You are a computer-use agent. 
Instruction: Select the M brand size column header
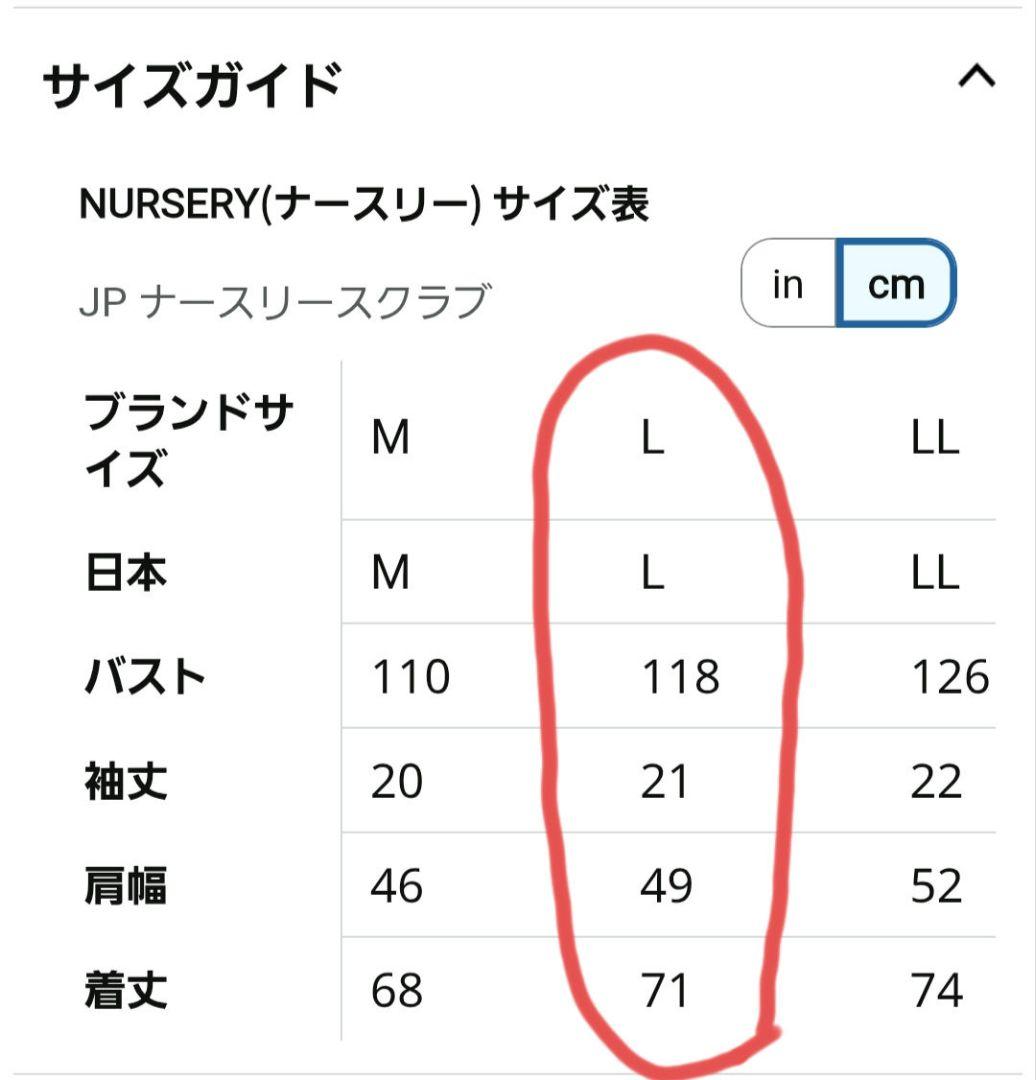click(x=391, y=438)
